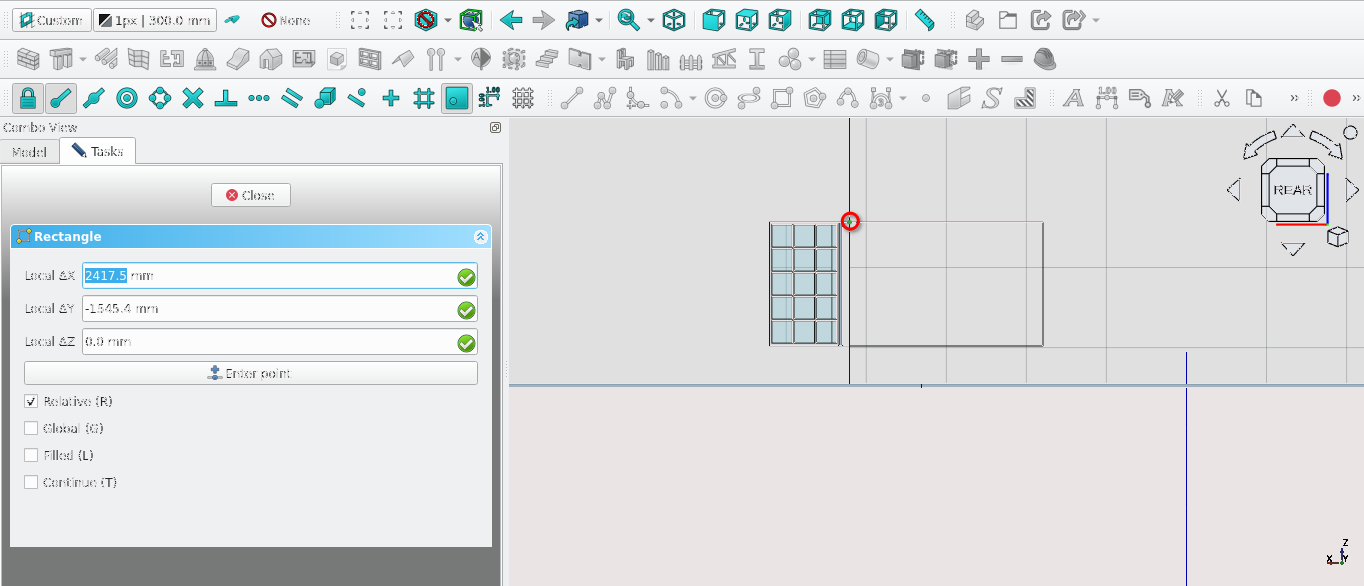Toggle snap to grid icon
Image resolution: width=1364 pixels, height=586 pixels.
coord(424,98)
